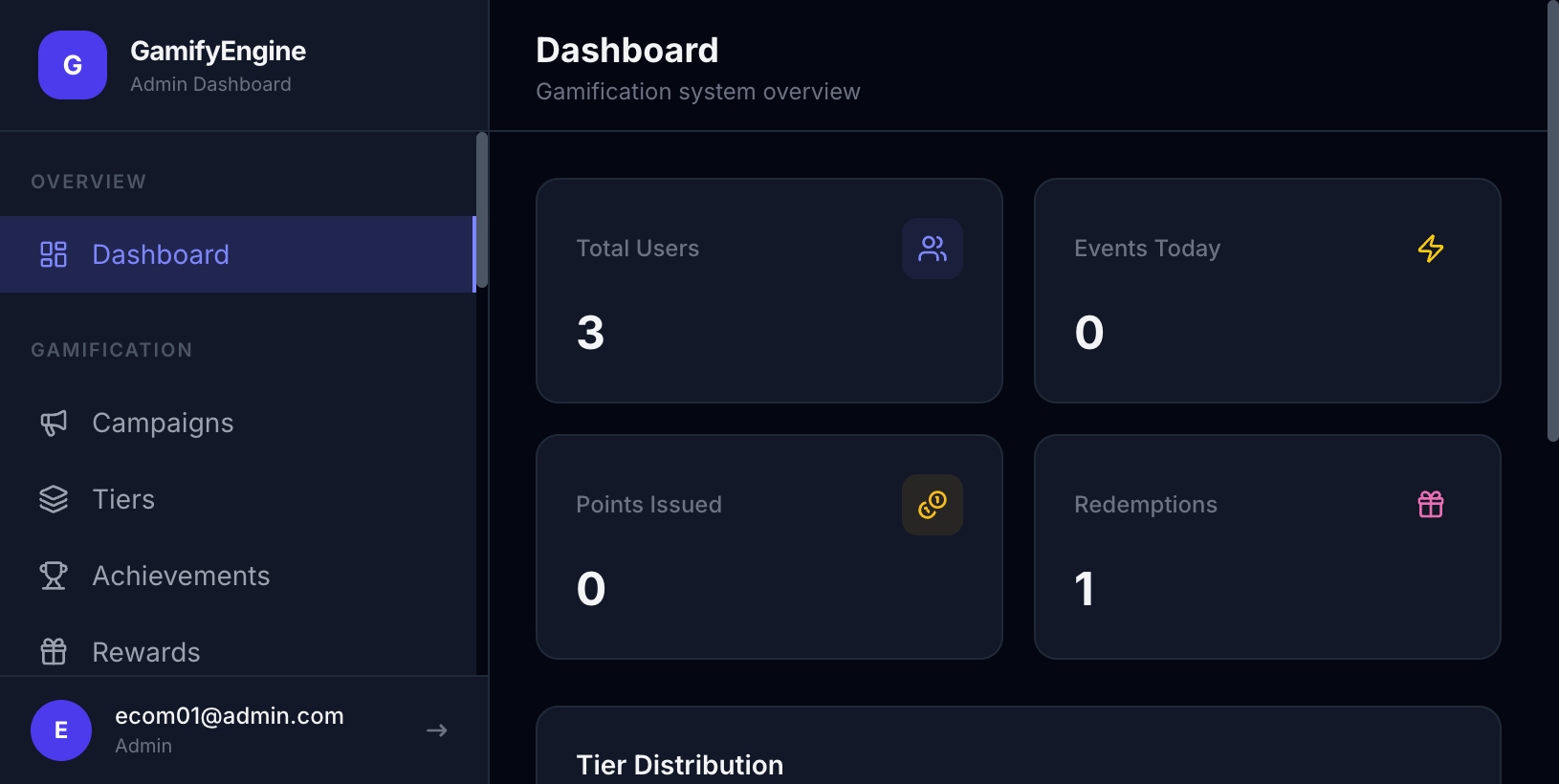Click the pink Redemptions gift icon
The height and width of the screenshot is (784, 1559).
click(x=1431, y=504)
